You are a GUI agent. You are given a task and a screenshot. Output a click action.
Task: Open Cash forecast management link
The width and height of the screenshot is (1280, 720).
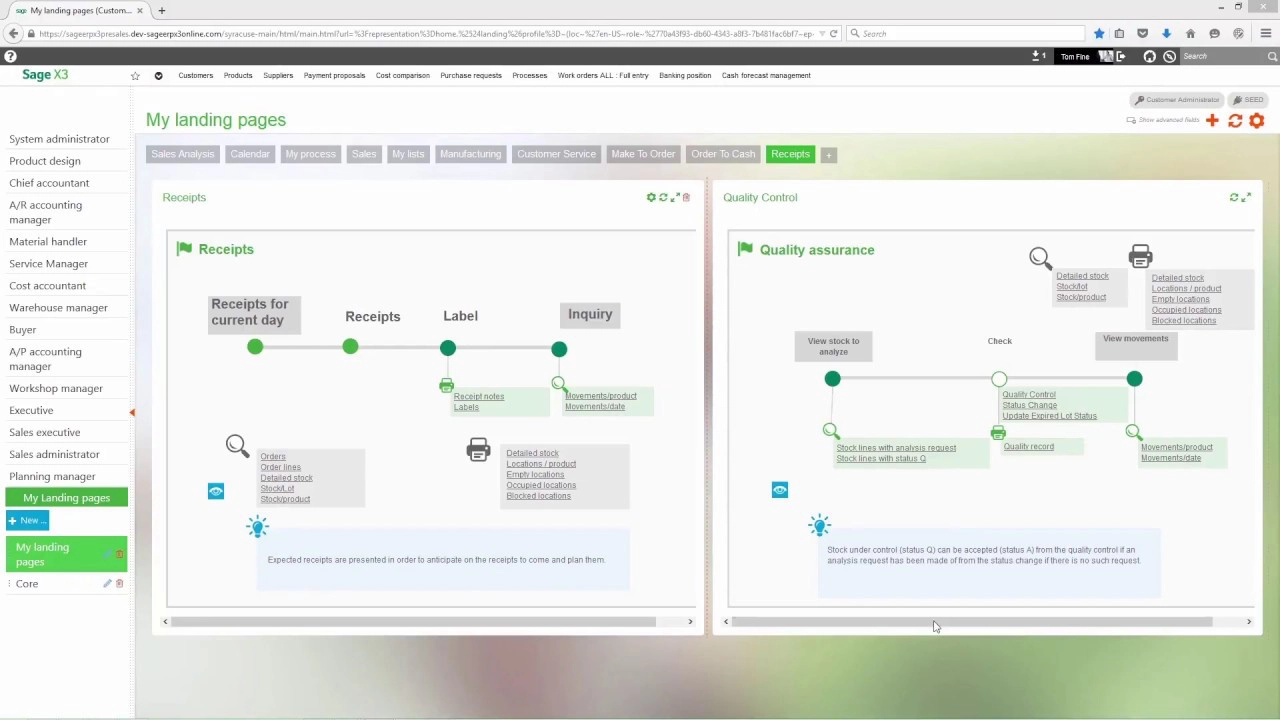[766, 76]
